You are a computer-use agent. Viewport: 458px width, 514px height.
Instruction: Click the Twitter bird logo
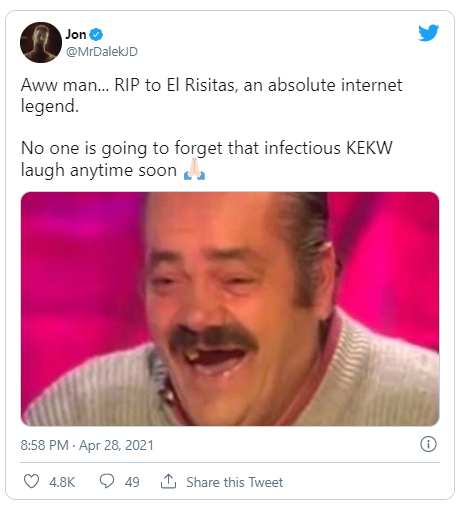428,32
